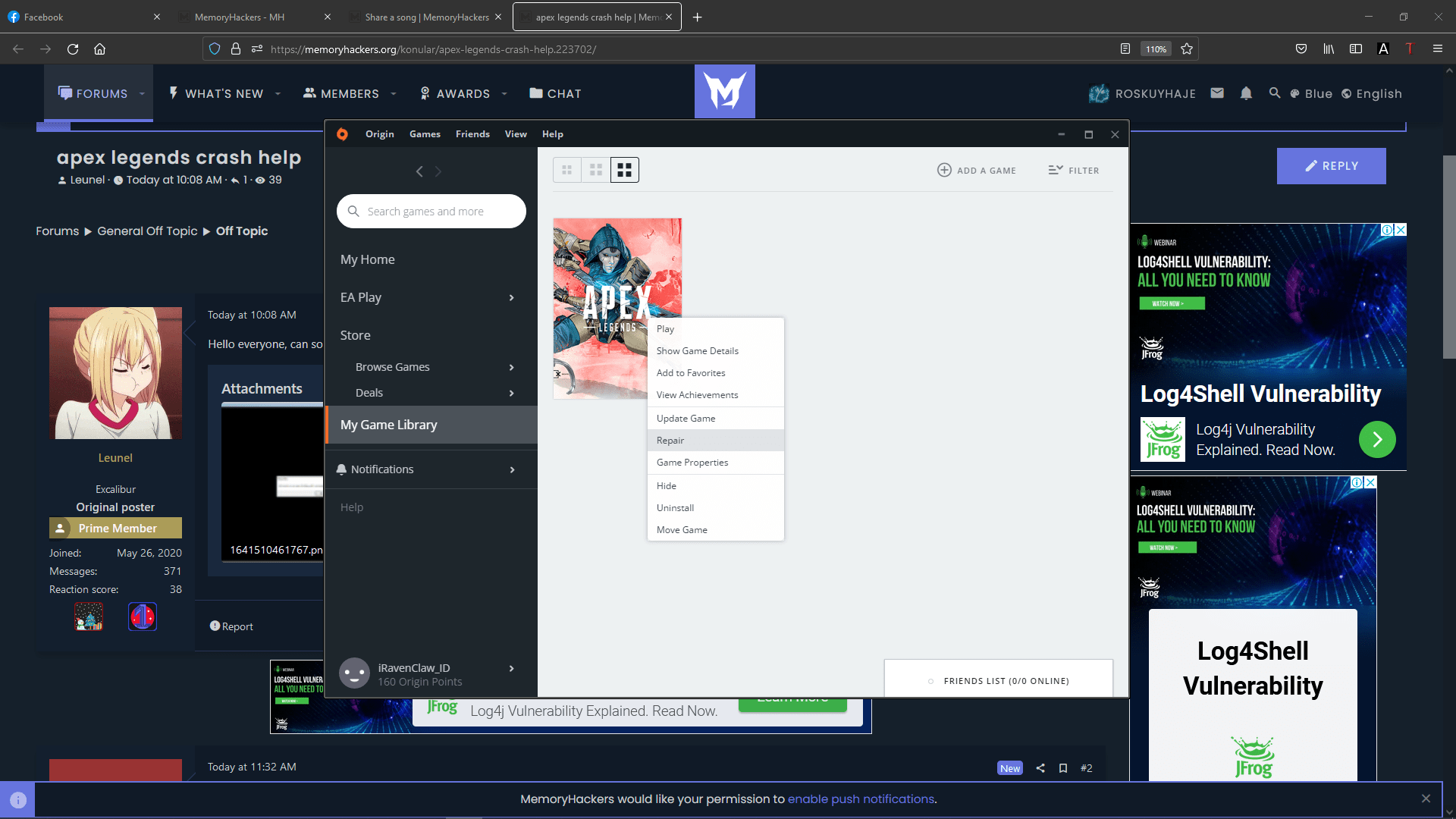This screenshot has width=1456, height=819.
Task: Expand EA Play submenu chevron
Action: (x=512, y=298)
